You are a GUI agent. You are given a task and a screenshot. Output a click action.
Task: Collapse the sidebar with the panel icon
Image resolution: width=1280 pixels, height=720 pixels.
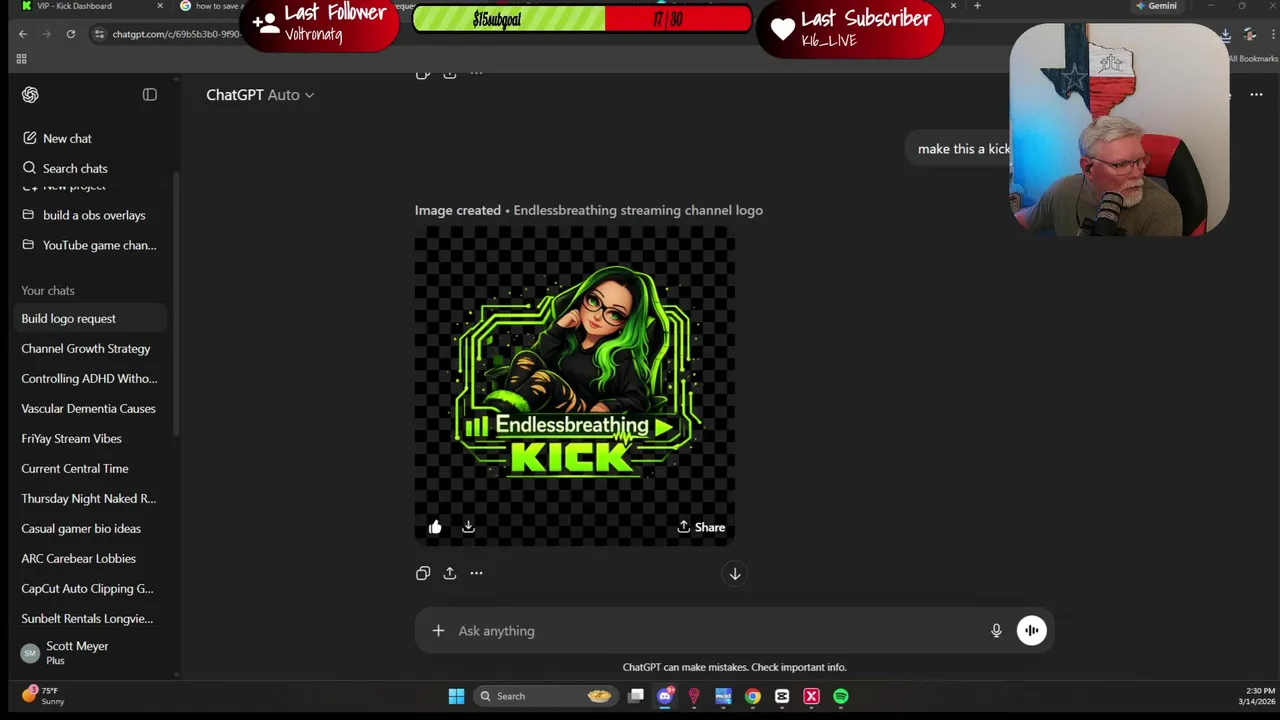coord(150,95)
